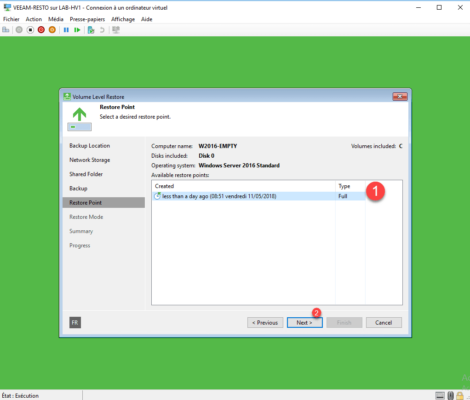This screenshot has width=470, height=400.
Task: Click the 'Full' type cell
Action: point(343,196)
